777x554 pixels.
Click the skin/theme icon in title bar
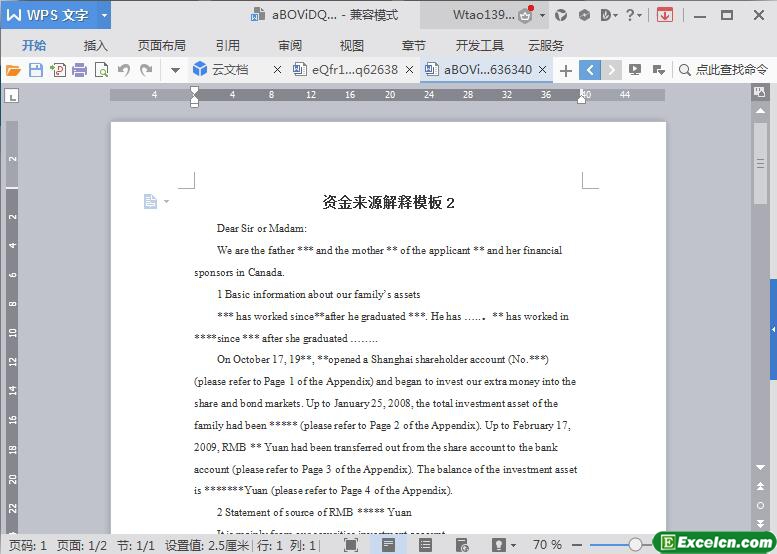pyautogui.click(x=561, y=15)
